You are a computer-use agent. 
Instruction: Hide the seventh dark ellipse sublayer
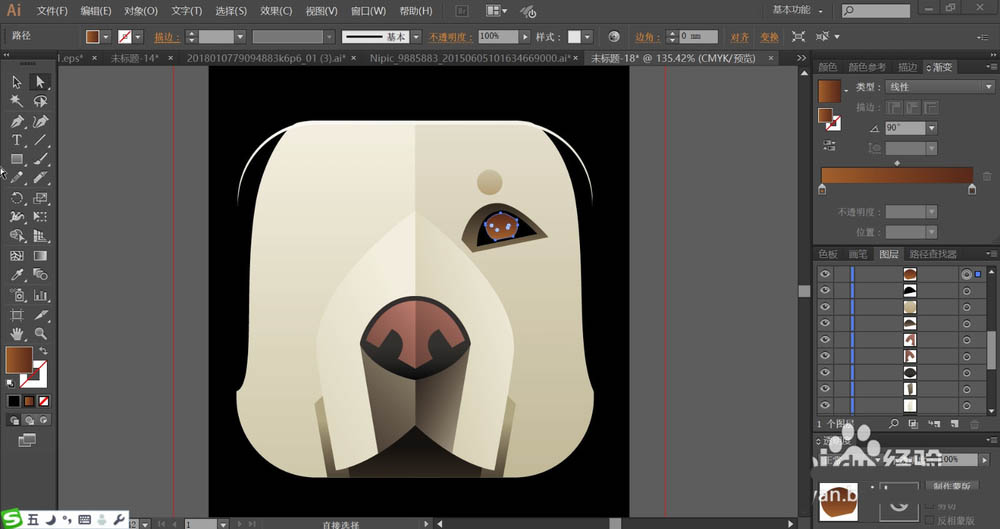[825, 372]
